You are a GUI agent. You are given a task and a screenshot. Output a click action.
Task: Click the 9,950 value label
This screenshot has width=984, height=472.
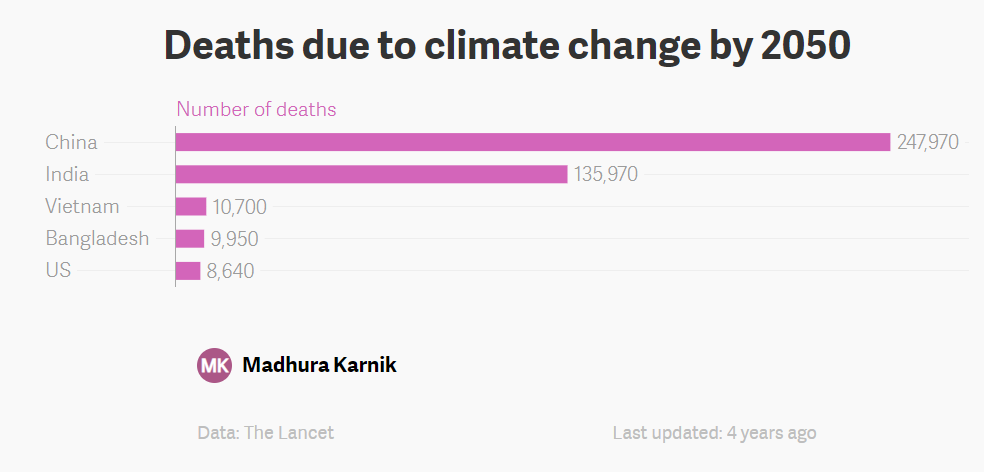236,239
